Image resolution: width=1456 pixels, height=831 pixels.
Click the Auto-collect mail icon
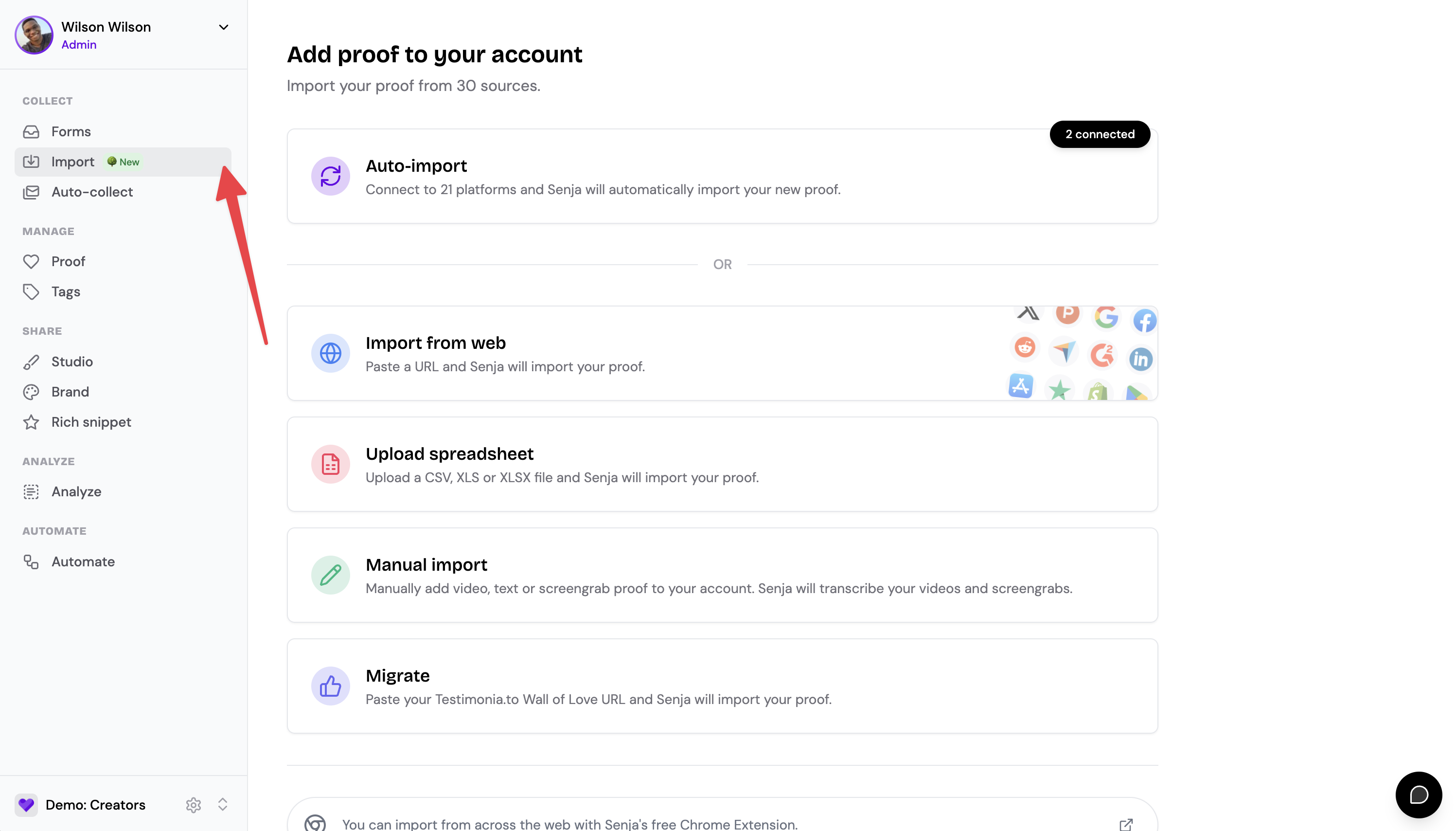click(x=32, y=192)
